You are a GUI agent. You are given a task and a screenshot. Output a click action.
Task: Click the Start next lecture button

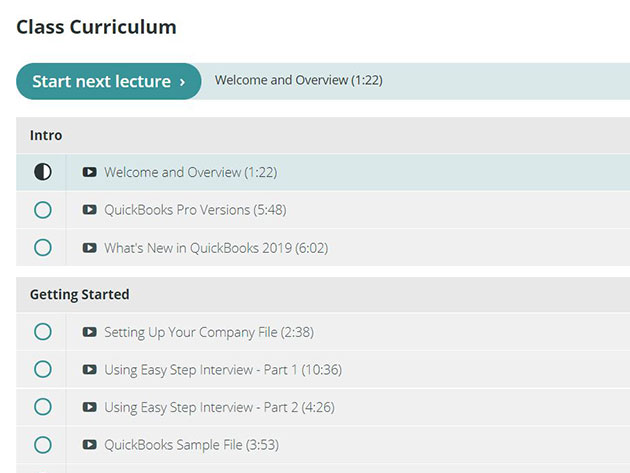coord(108,81)
